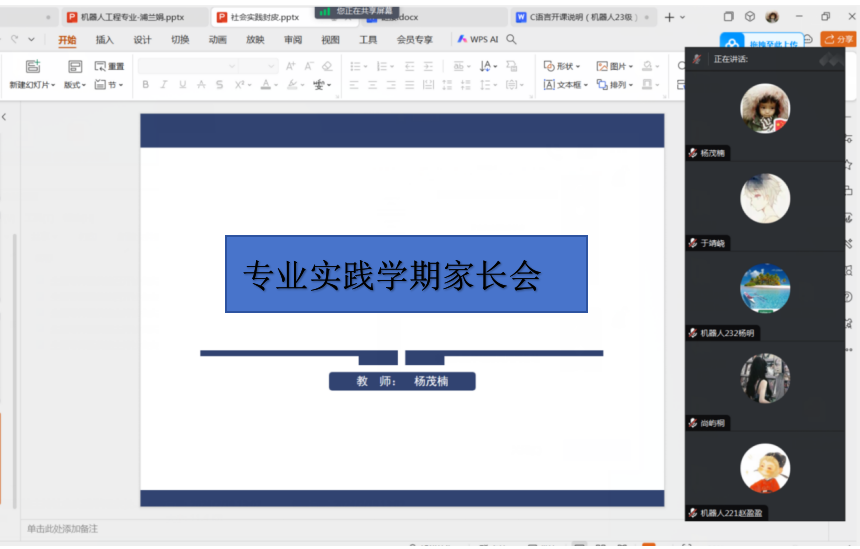
Task: Increase font size with A+ icon
Action: pyautogui.click(x=291, y=66)
